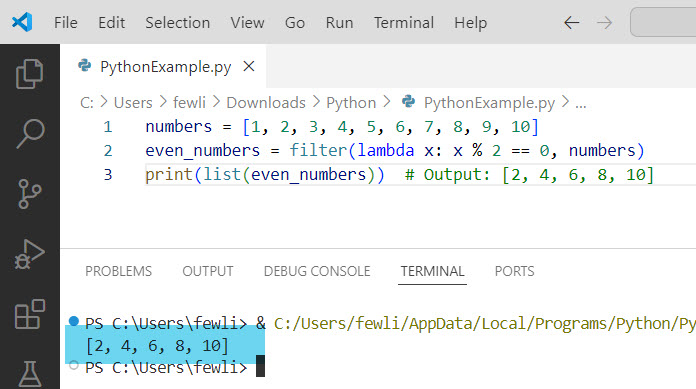696x389 pixels.
Task: Switch to the DEBUG CONSOLE tab
Action: pos(317,271)
